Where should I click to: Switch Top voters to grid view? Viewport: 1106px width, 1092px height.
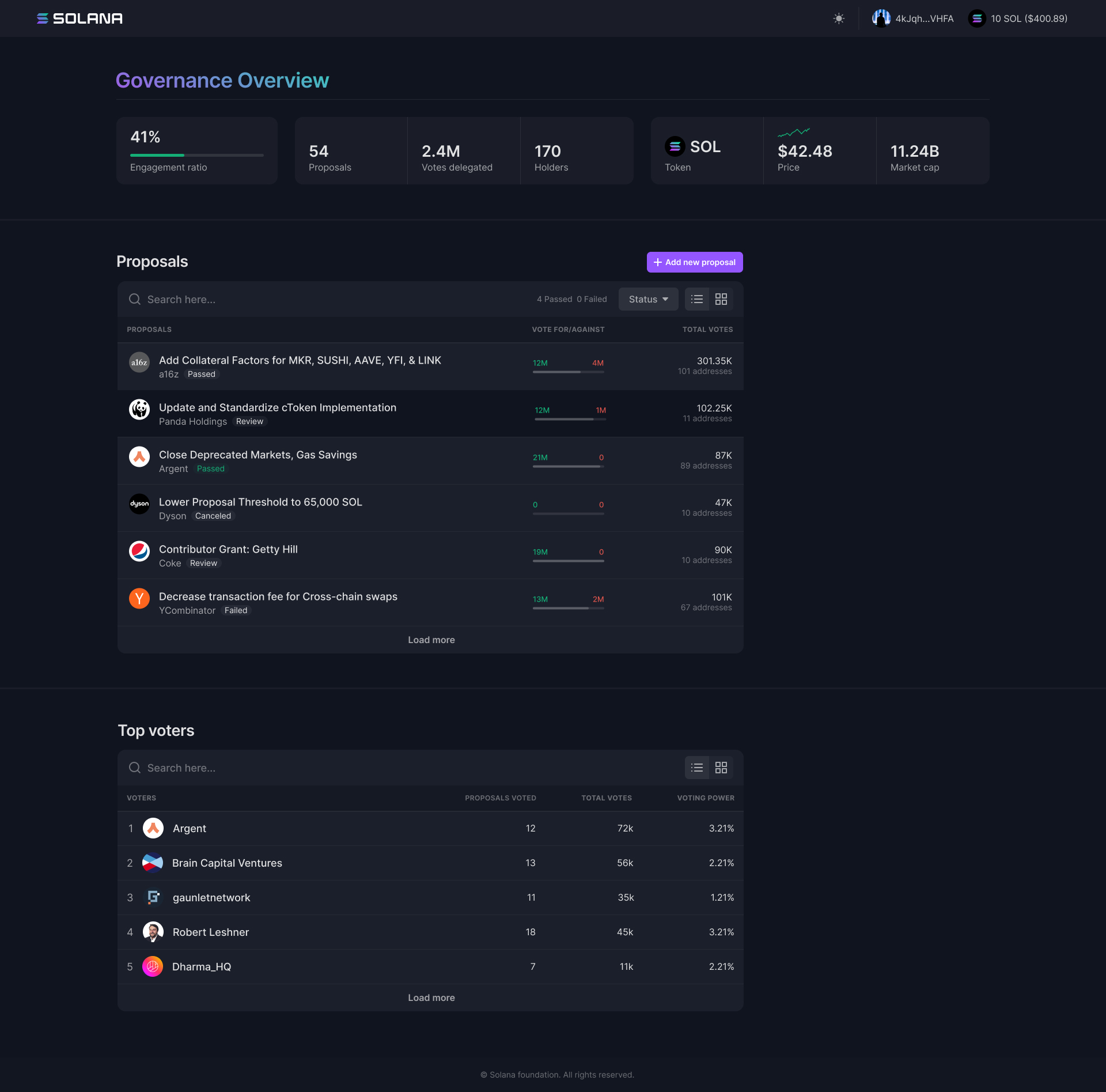[721, 768]
